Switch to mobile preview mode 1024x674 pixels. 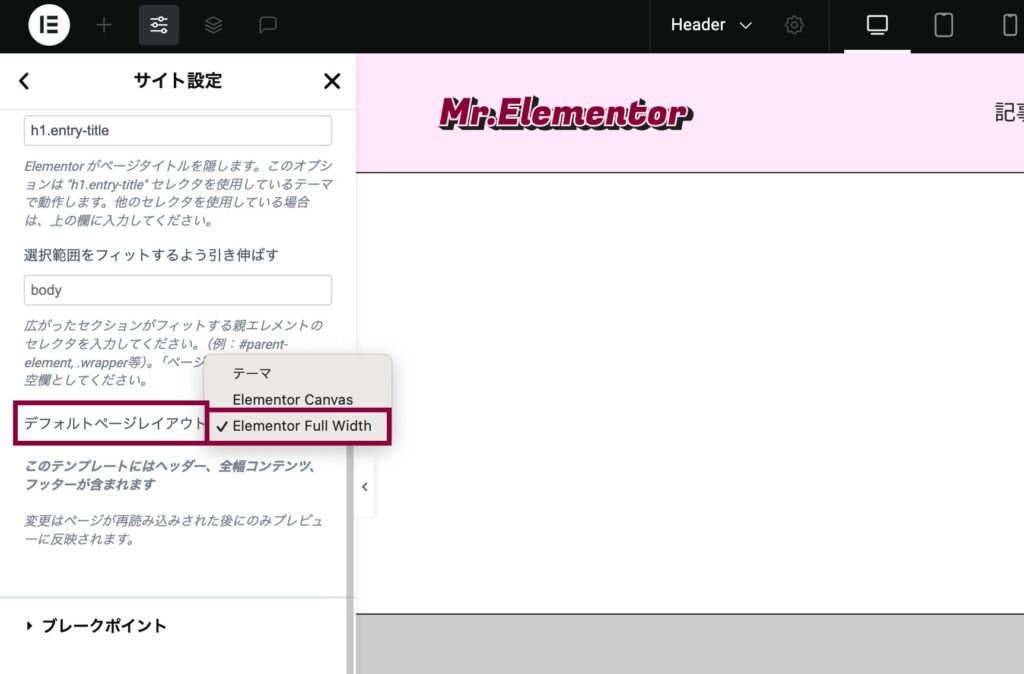[x=1010, y=25]
